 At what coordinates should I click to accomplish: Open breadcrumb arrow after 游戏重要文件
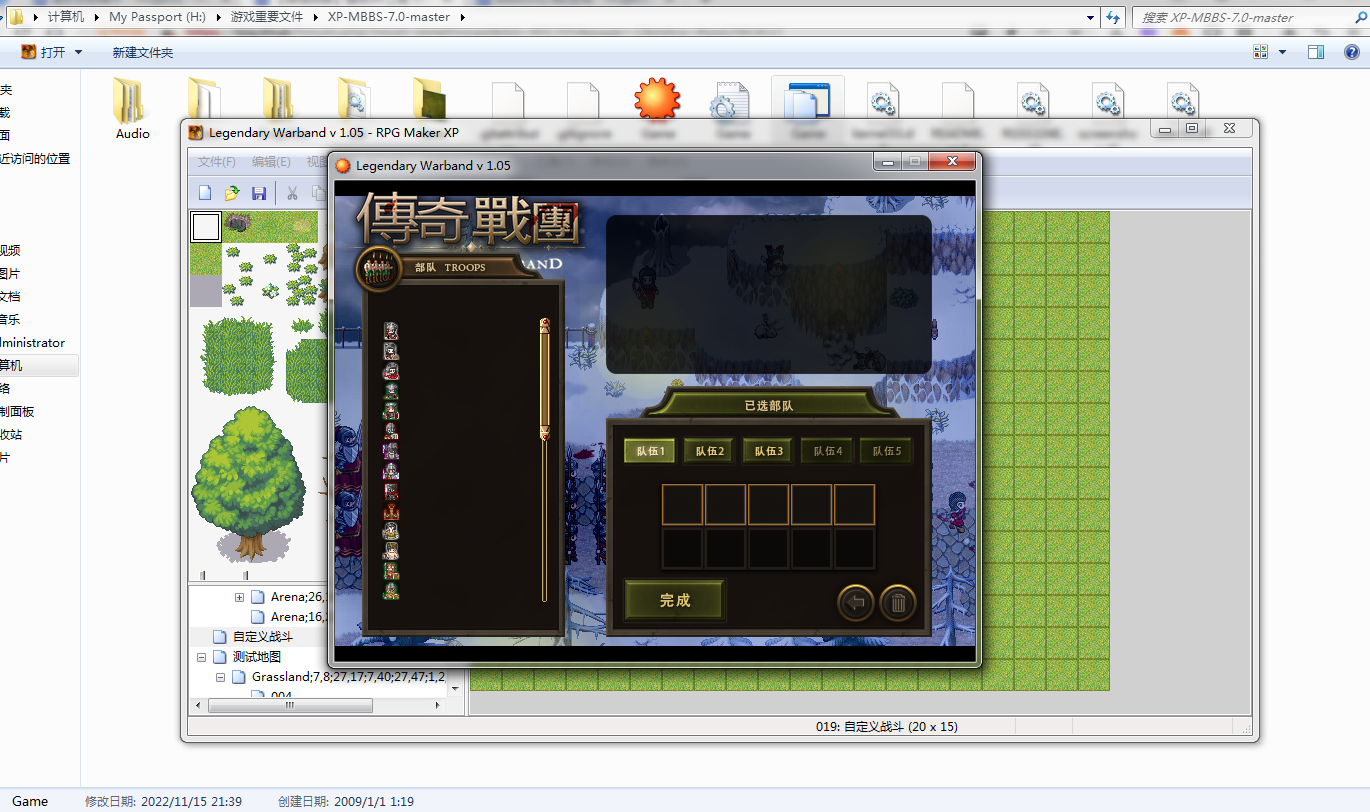click(x=317, y=17)
